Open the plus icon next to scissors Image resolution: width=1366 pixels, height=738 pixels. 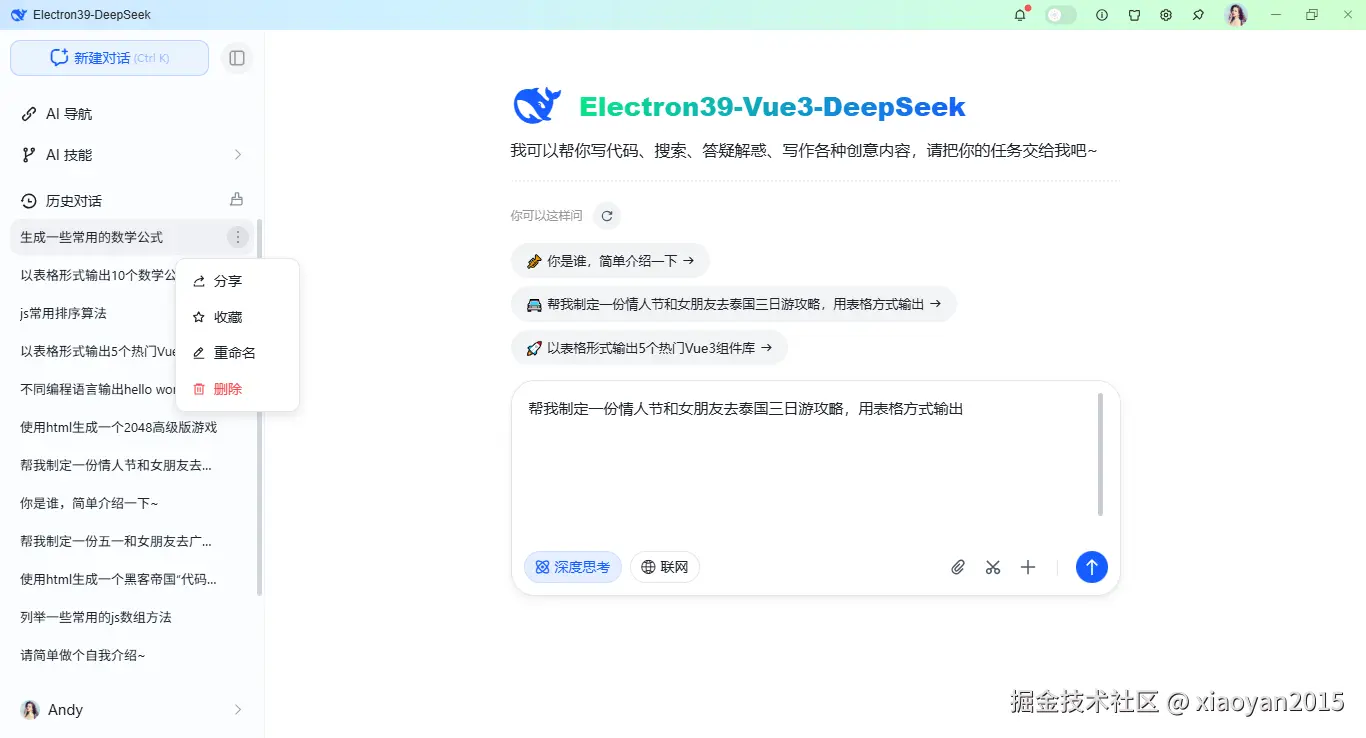tap(1028, 567)
